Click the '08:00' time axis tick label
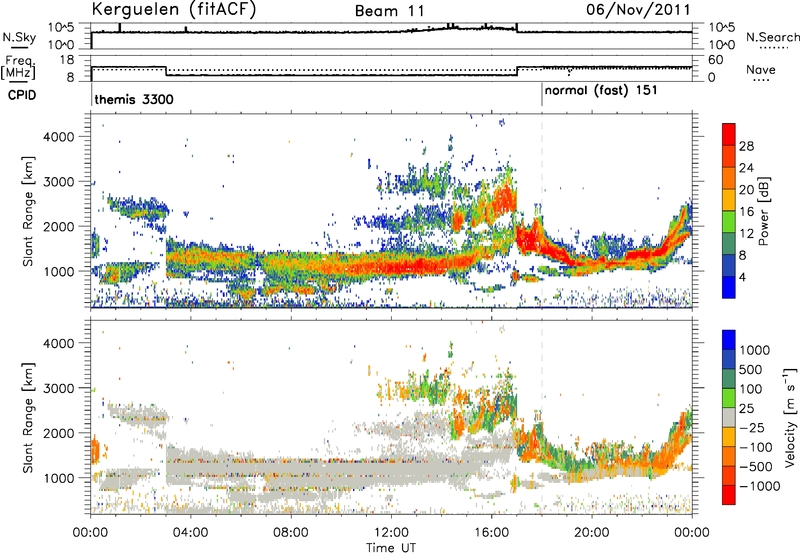800x554 pixels. (290, 533)
